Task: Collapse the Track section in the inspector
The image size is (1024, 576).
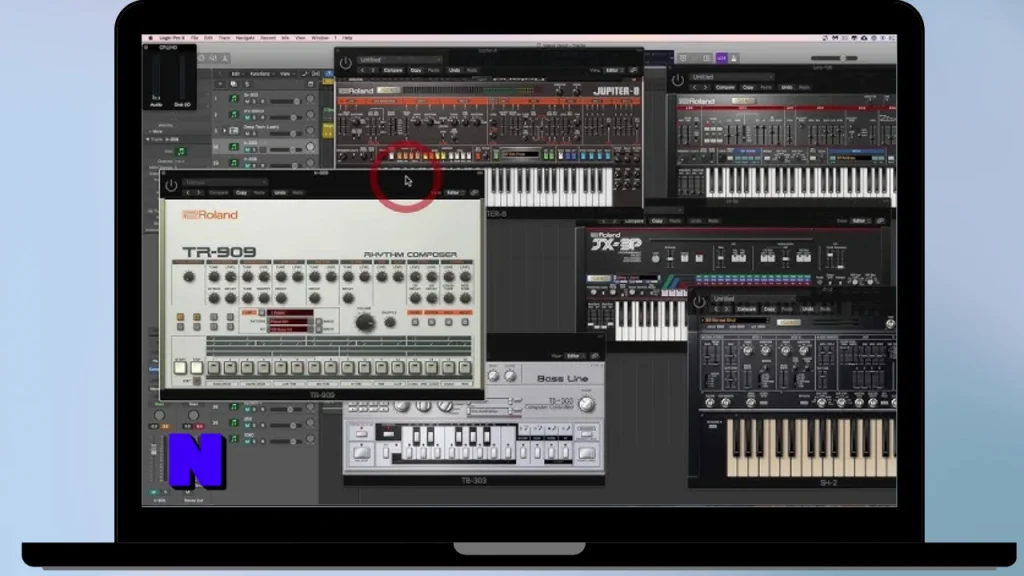Action: [x=148, y=140]
